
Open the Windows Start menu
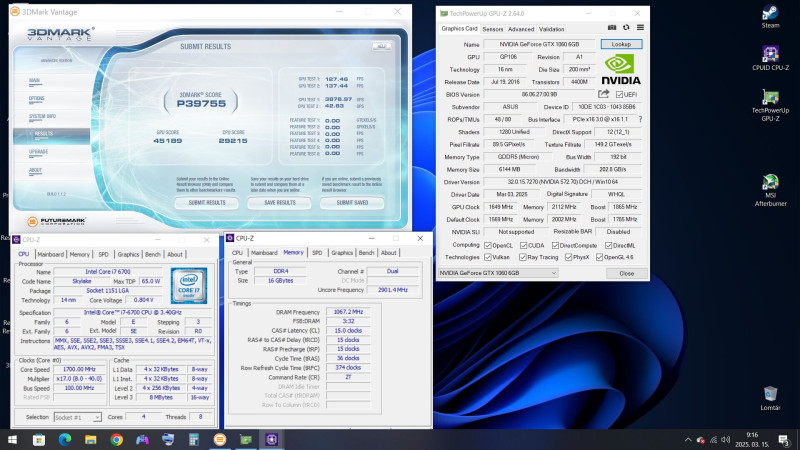tap(12, 439)
